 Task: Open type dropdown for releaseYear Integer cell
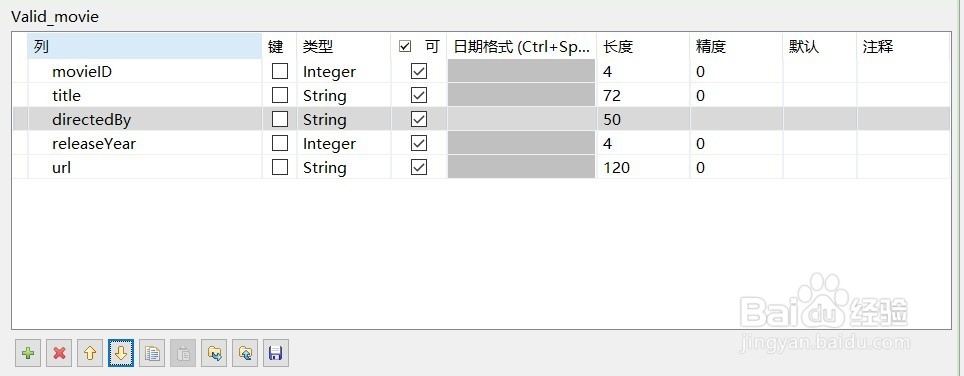pos(343,143)
